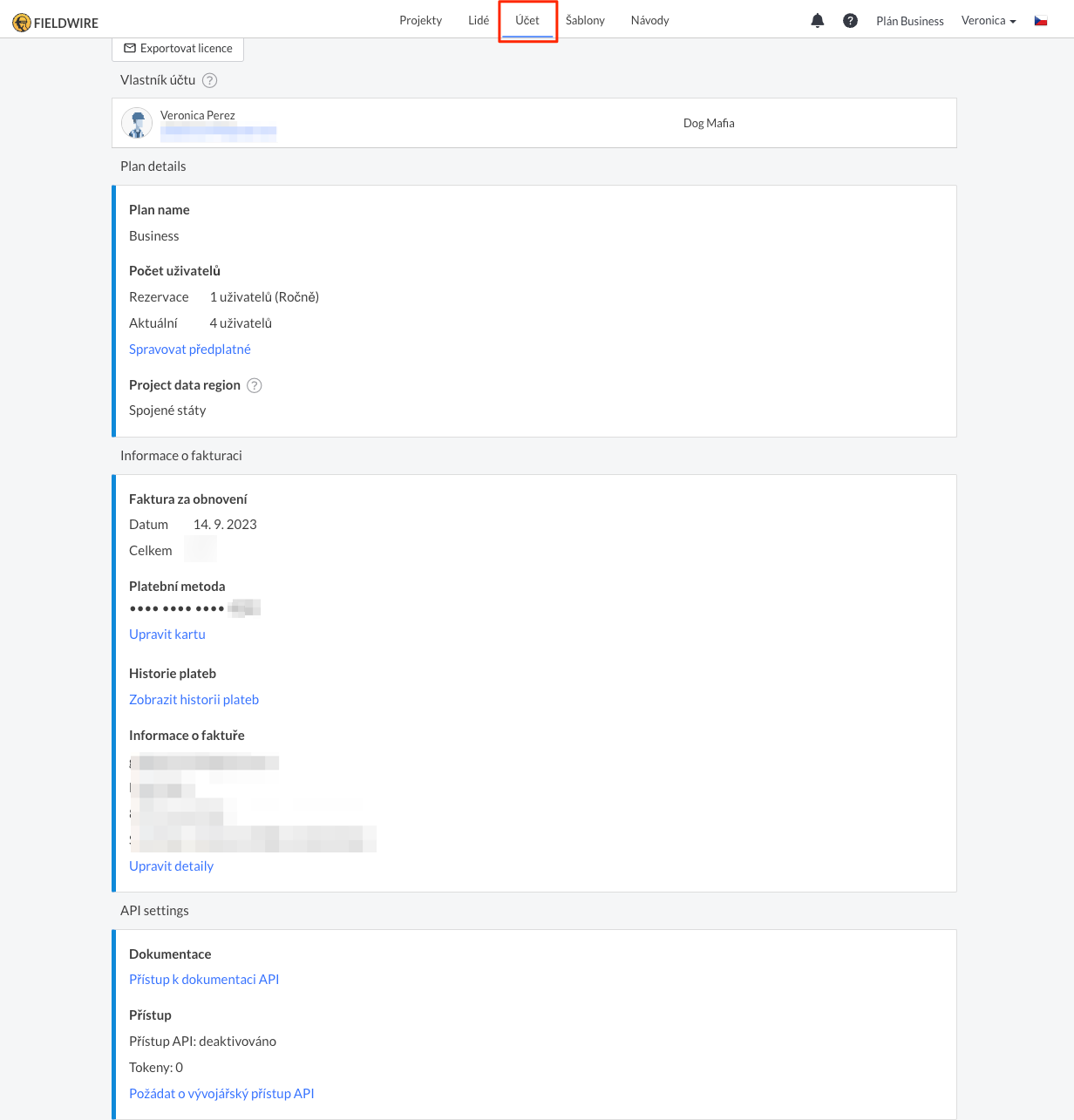
Task: Open the notifications bell icon
Action: (x=817, y=20)
